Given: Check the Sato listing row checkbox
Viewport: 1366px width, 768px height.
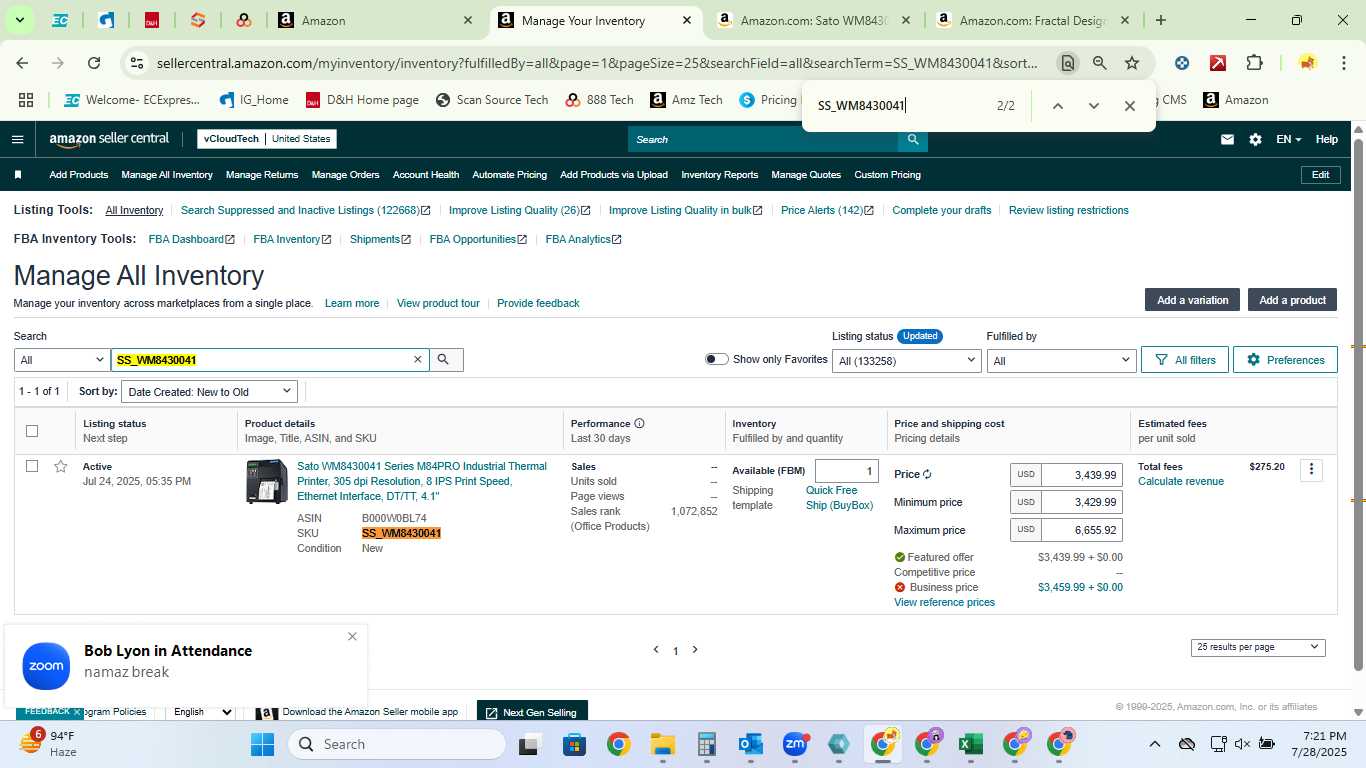Looking at the screenshot, I should [32, 466].
